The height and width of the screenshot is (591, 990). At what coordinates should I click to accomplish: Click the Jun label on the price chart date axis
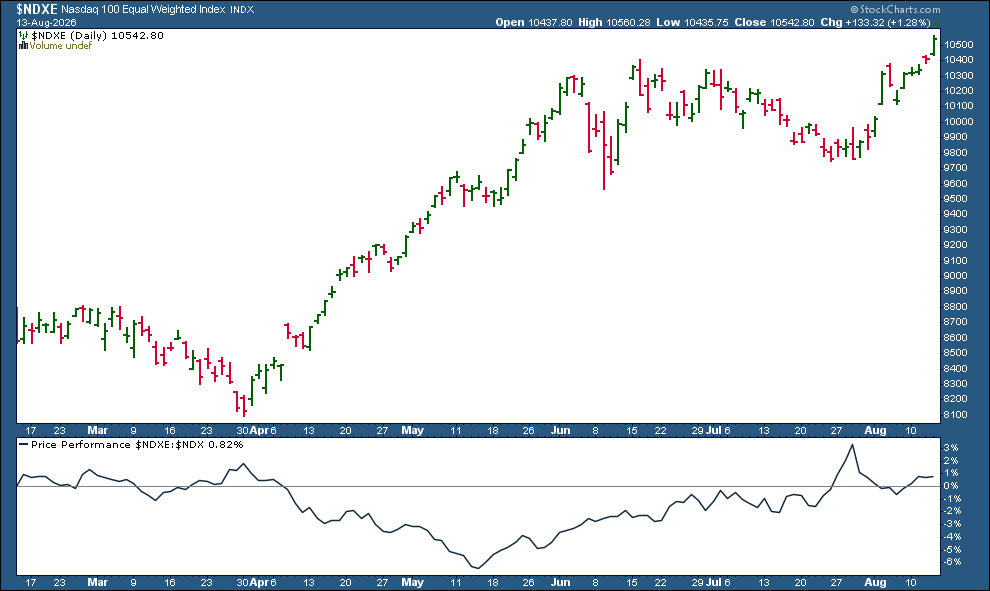(560, 431)
